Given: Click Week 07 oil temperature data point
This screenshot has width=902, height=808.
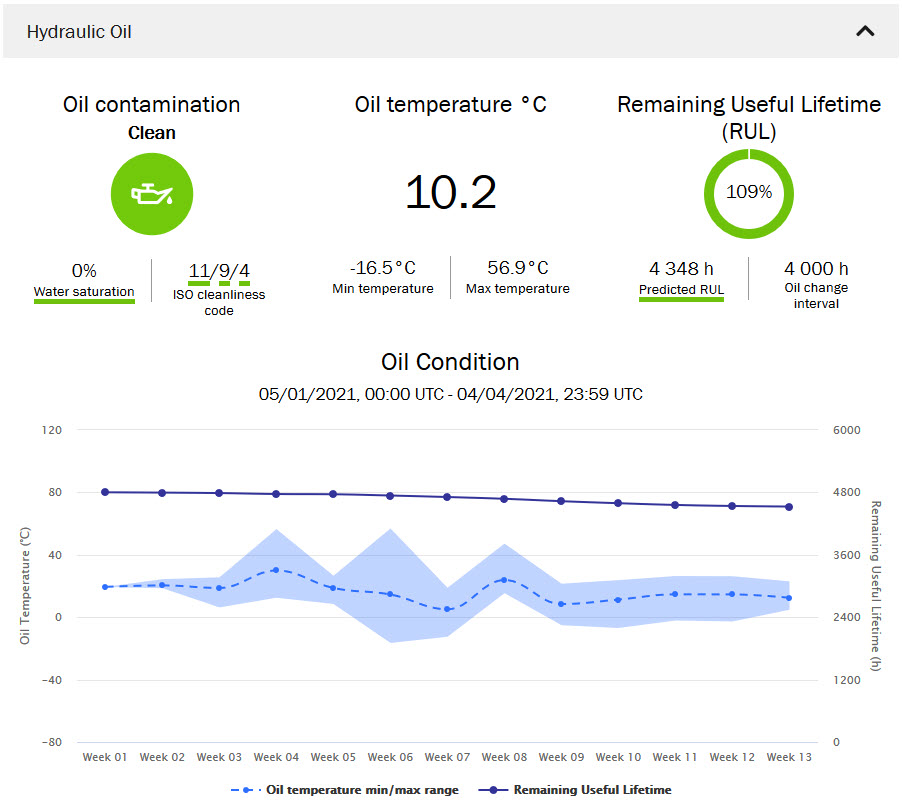Looking at the screenshot, I should tap(447, 609).
